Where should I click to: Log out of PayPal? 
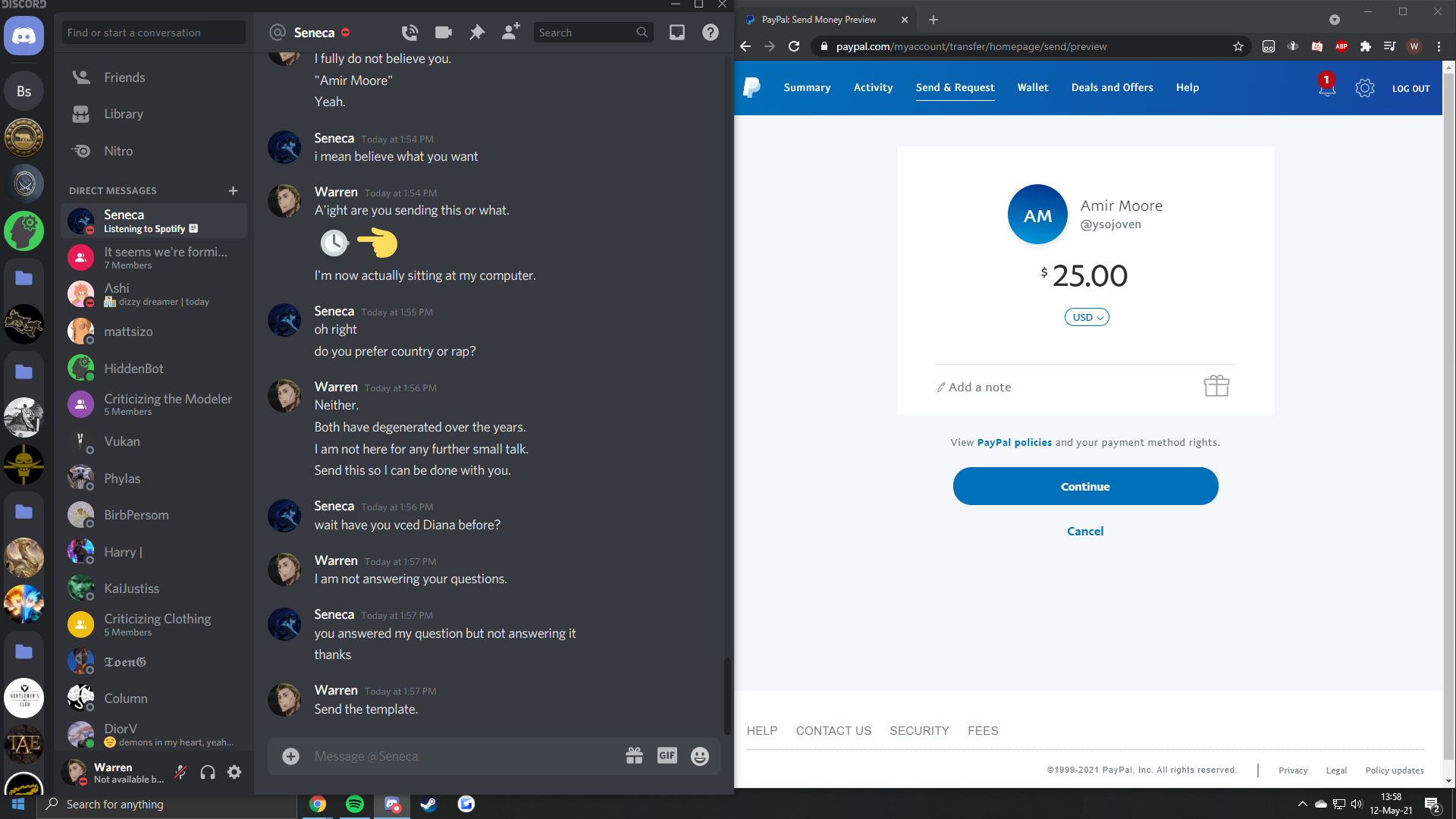point(1410,88)
